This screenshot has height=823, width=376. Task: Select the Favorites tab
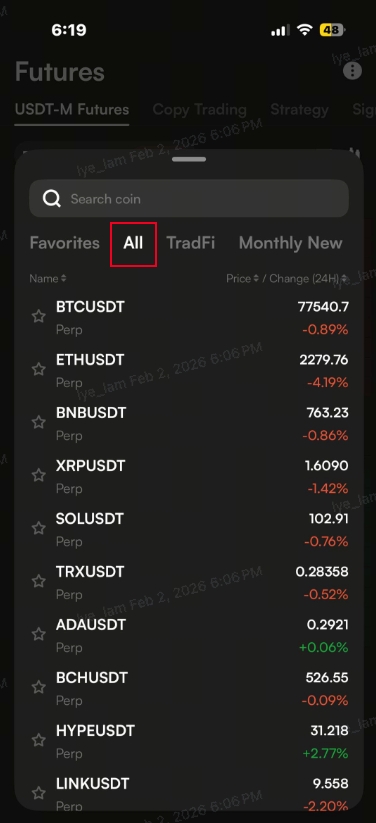pyautogui.click(x=65, y=243)
